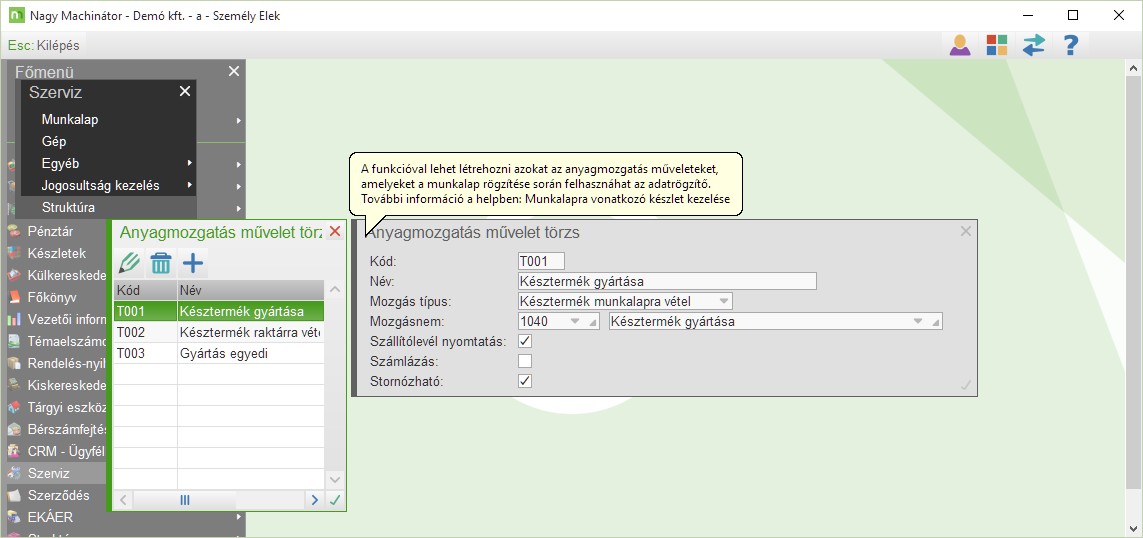Screen dimensions: 1143x538
Task: Toggle the Stornózható checkbox
Action: click(525, 381)
